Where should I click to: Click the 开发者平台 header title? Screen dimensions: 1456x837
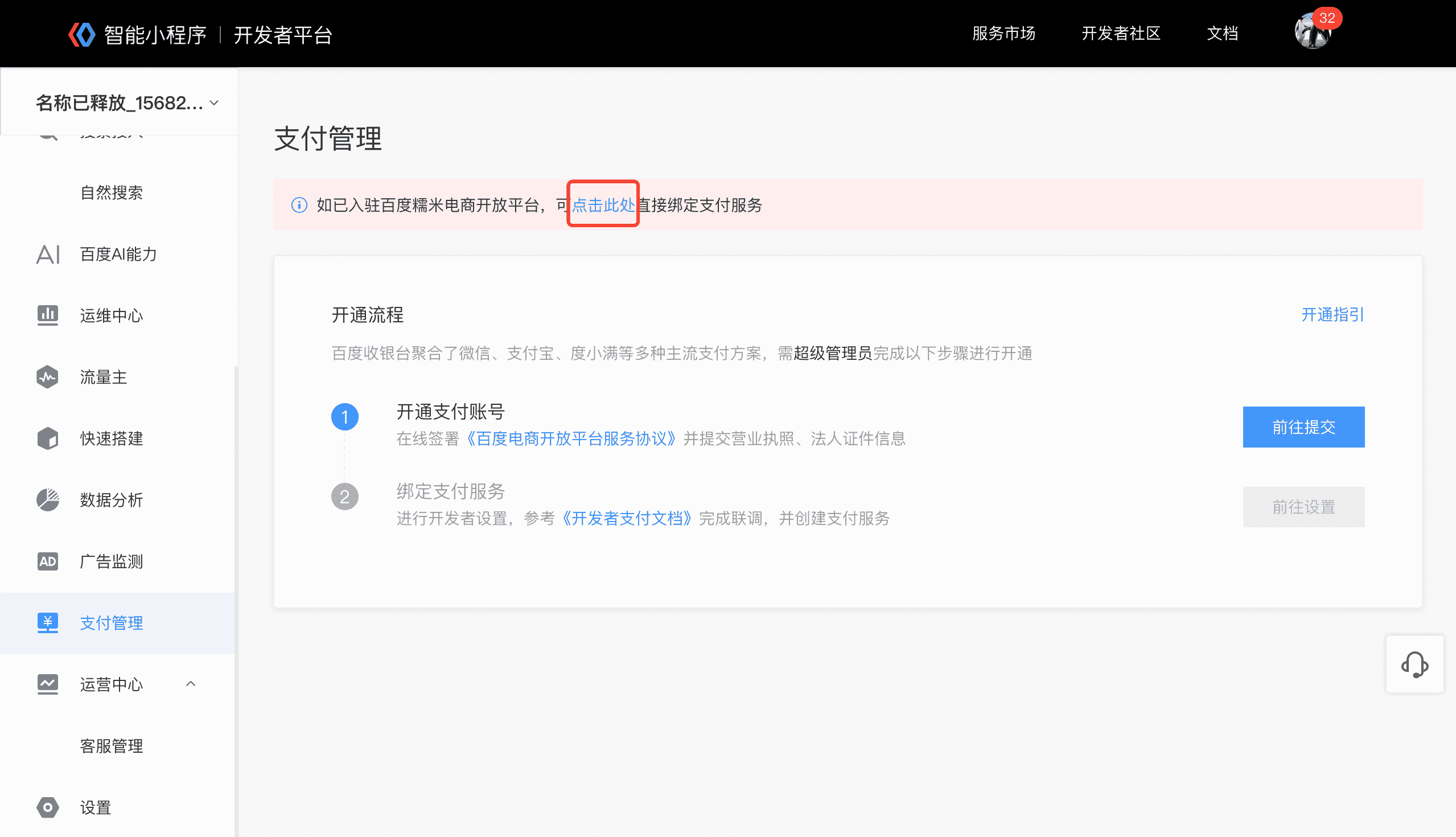[283, 35]
